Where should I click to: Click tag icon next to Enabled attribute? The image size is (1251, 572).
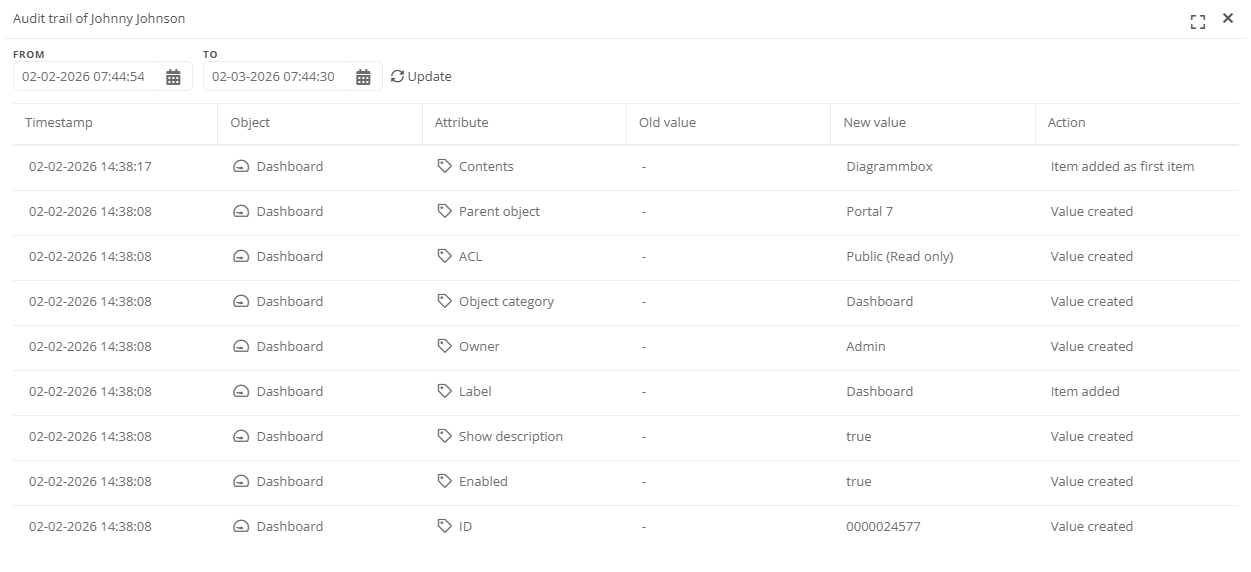click(x=445, y=481)
